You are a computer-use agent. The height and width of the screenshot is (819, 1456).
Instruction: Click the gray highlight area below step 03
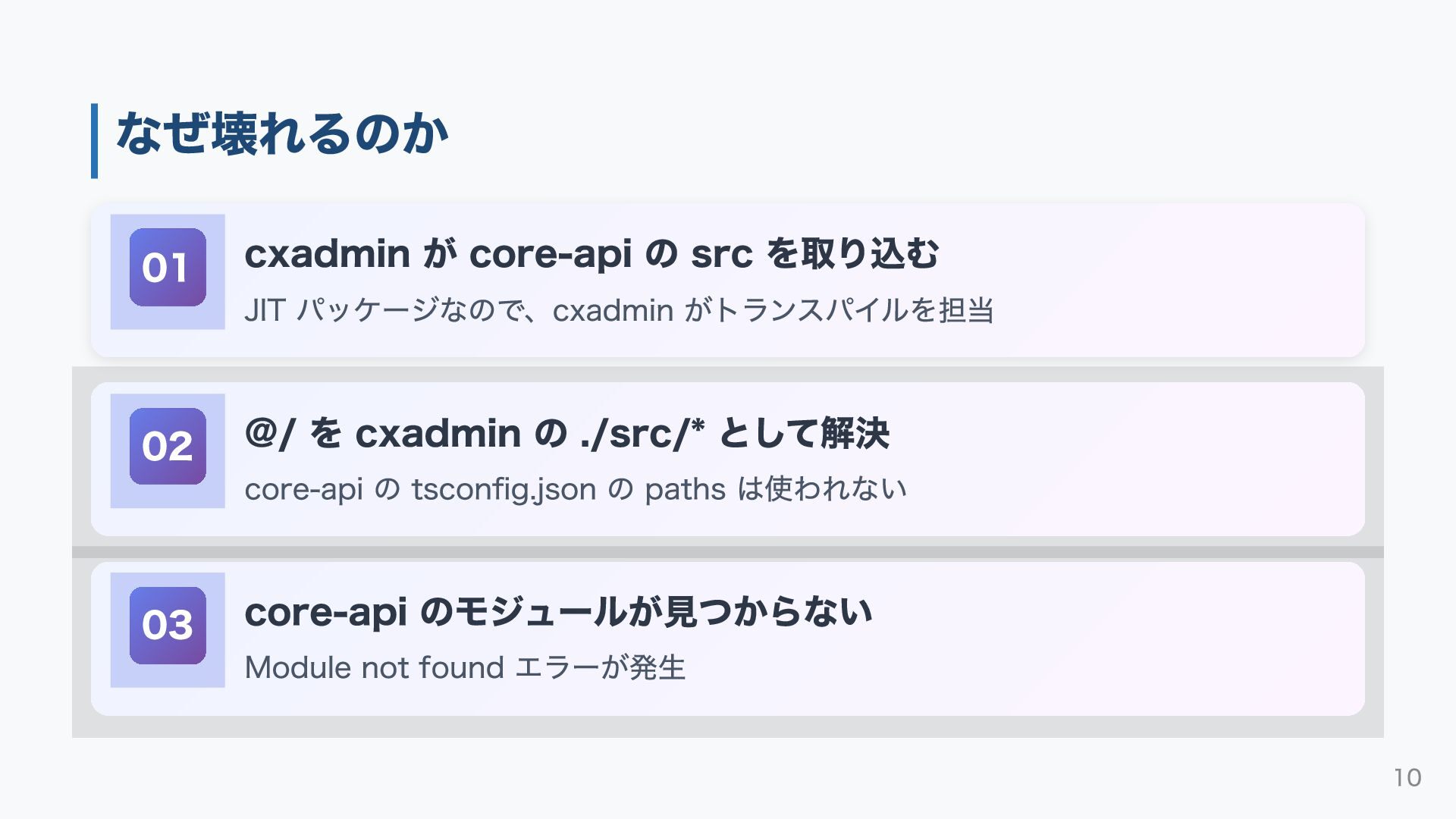point(728,727)
